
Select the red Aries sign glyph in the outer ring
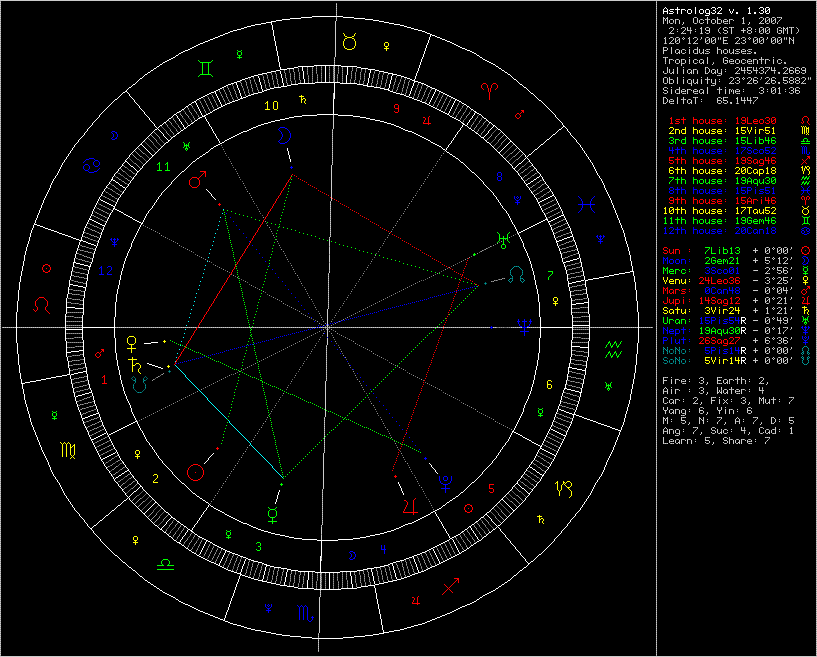click(490, 89)
